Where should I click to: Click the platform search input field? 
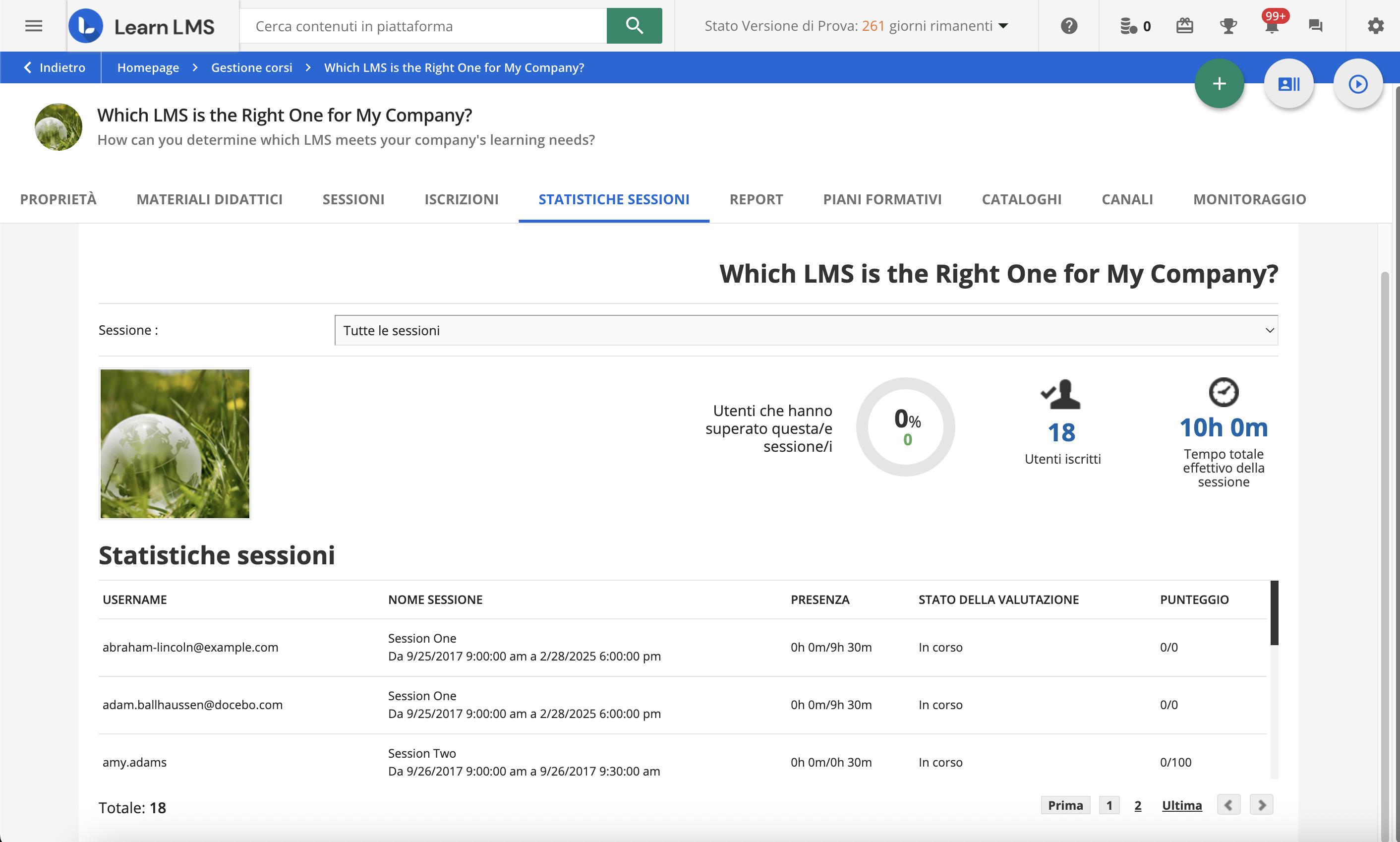pos(423,25)
